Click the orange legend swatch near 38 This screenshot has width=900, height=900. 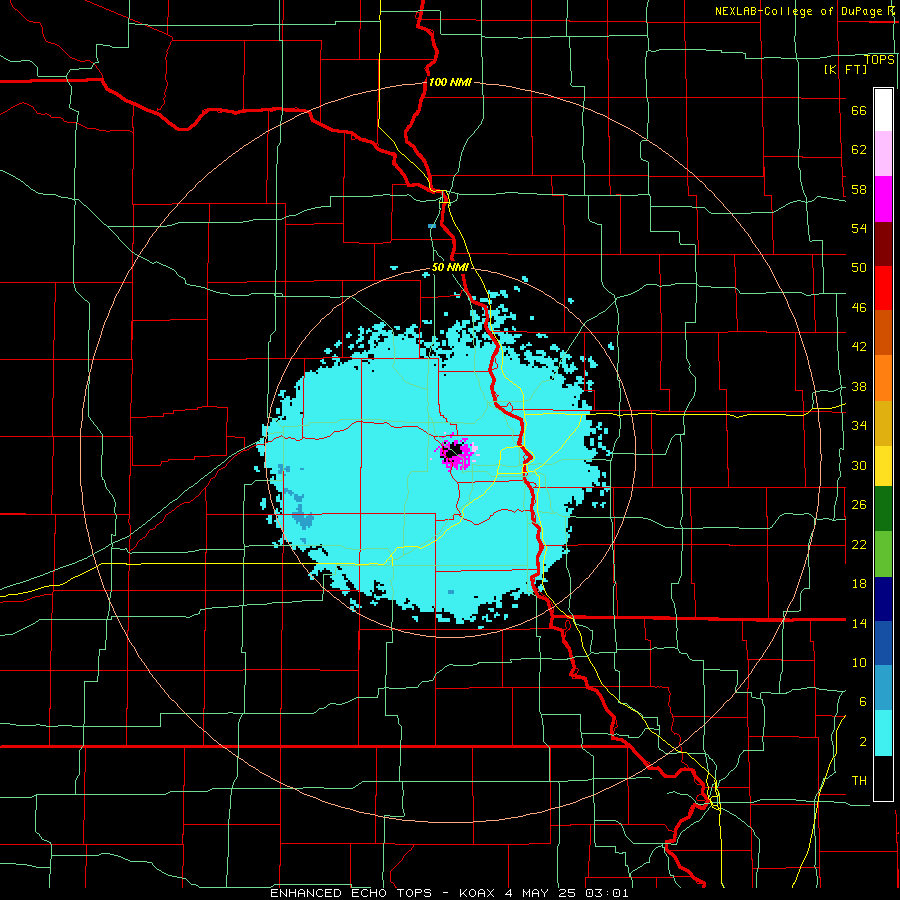[x=883, y=378]
